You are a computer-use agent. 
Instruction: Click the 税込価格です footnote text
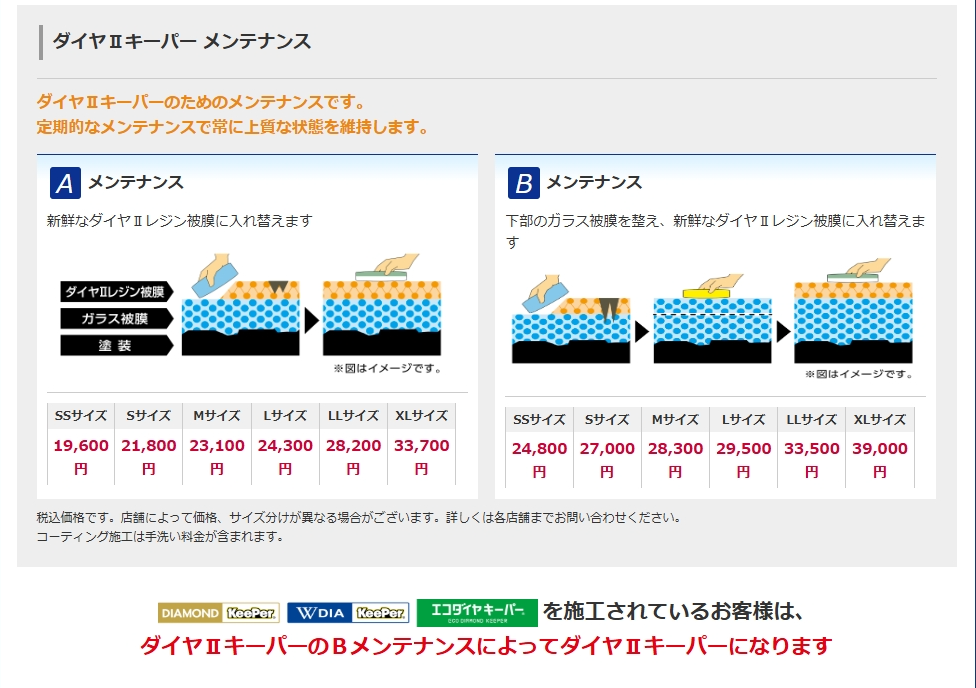tap(358, 518)
